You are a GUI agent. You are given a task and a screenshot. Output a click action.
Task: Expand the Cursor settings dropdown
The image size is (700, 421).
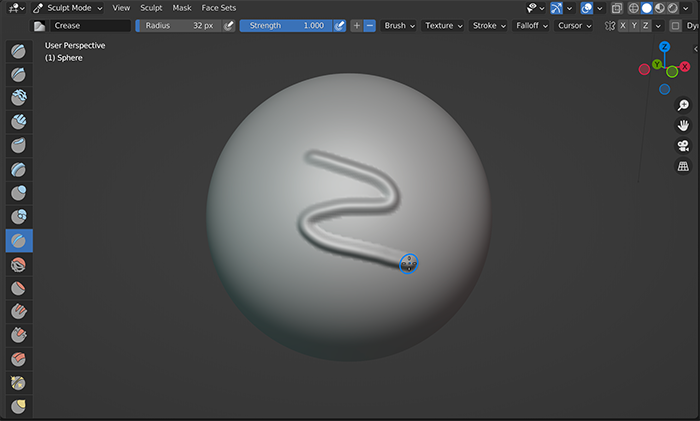[x=574, y=25]
